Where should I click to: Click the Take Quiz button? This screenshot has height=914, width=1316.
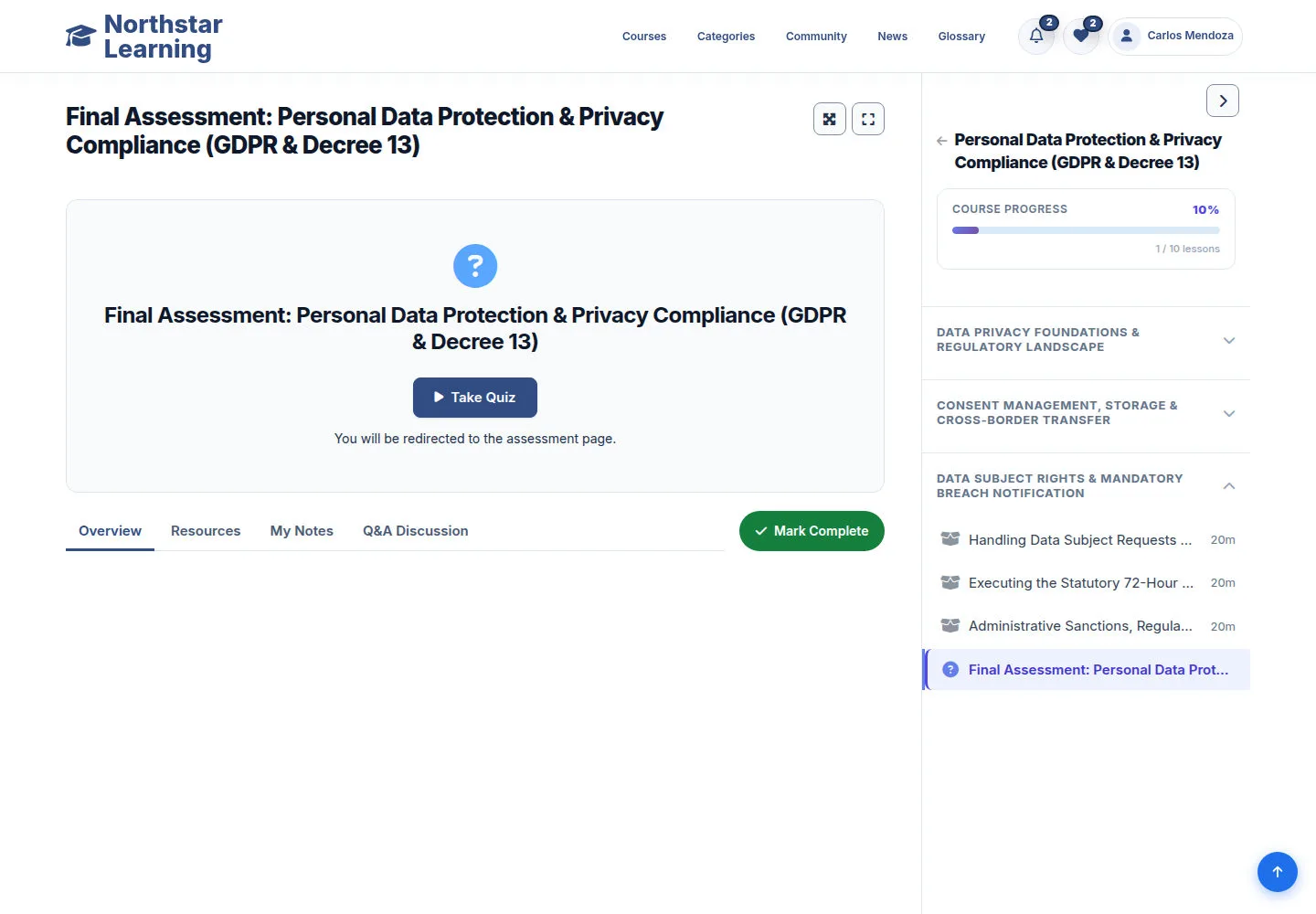click(x=475, y=398)
